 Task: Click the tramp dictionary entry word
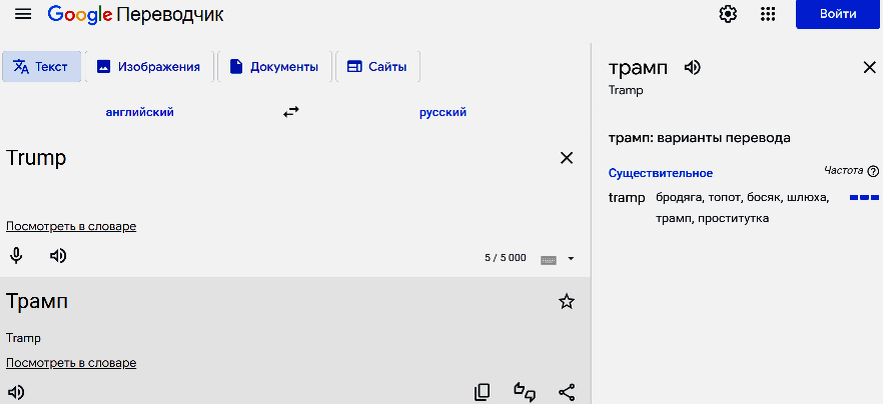626,198
